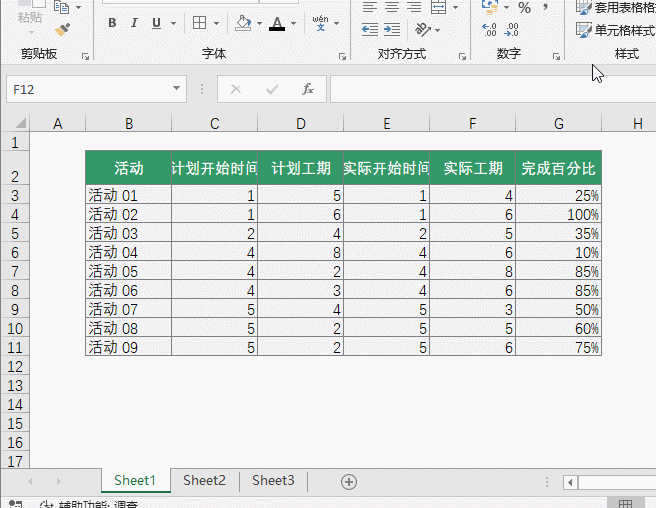Switch to the Sheet3 tab
This screenshot has width=656, height=508.
click(273, 480)
